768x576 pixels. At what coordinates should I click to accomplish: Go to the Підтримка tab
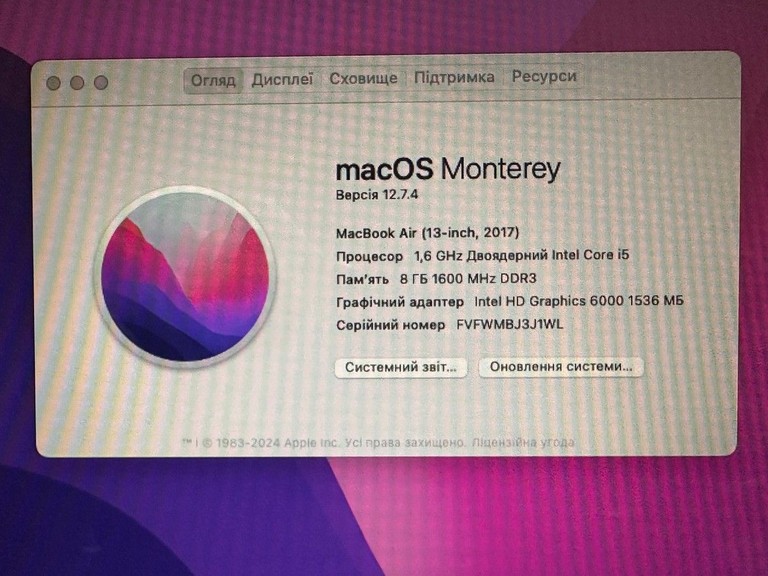click(454, 77)
